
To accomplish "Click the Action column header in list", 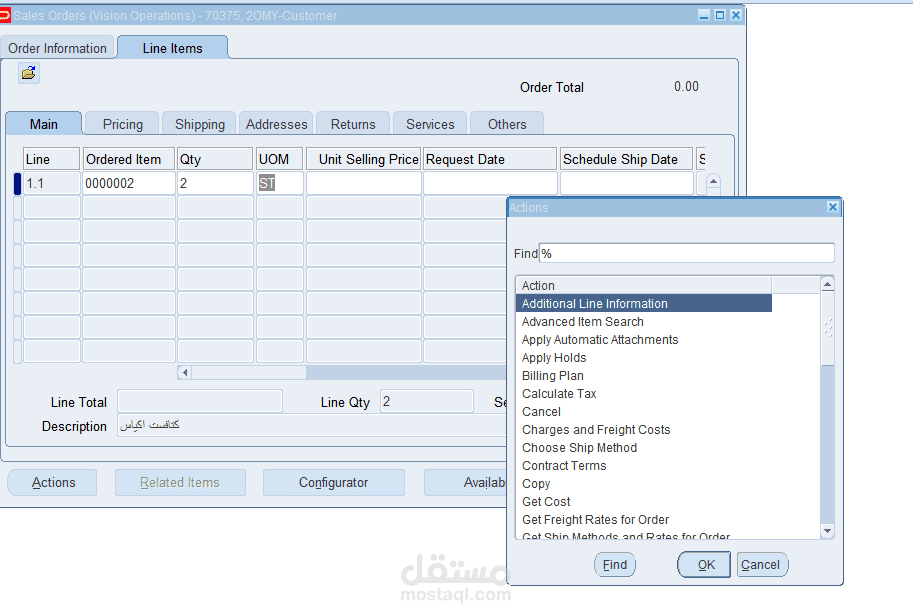I will [x=643, y=285].
